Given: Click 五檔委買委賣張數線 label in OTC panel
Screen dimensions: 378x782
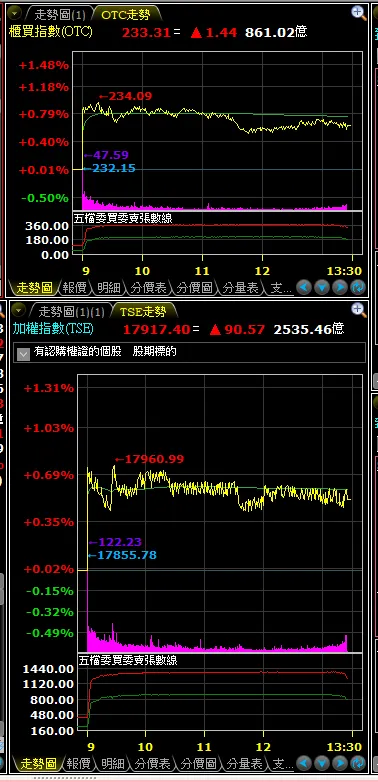Looking at the screenshot, I should click(123, 217).
